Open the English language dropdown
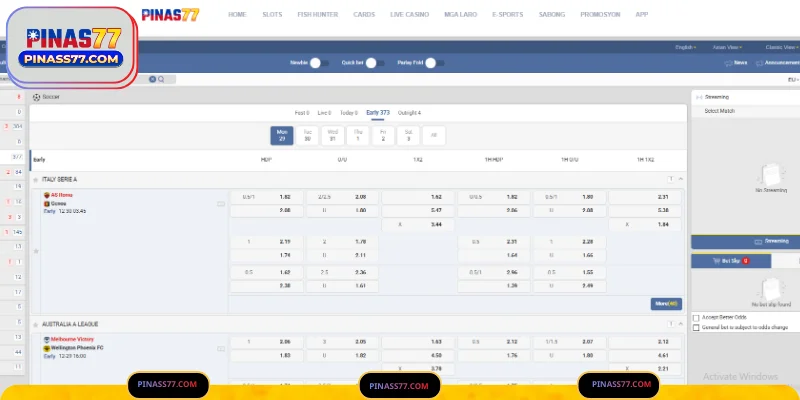800x400 pixels. (x=686, y=47)
